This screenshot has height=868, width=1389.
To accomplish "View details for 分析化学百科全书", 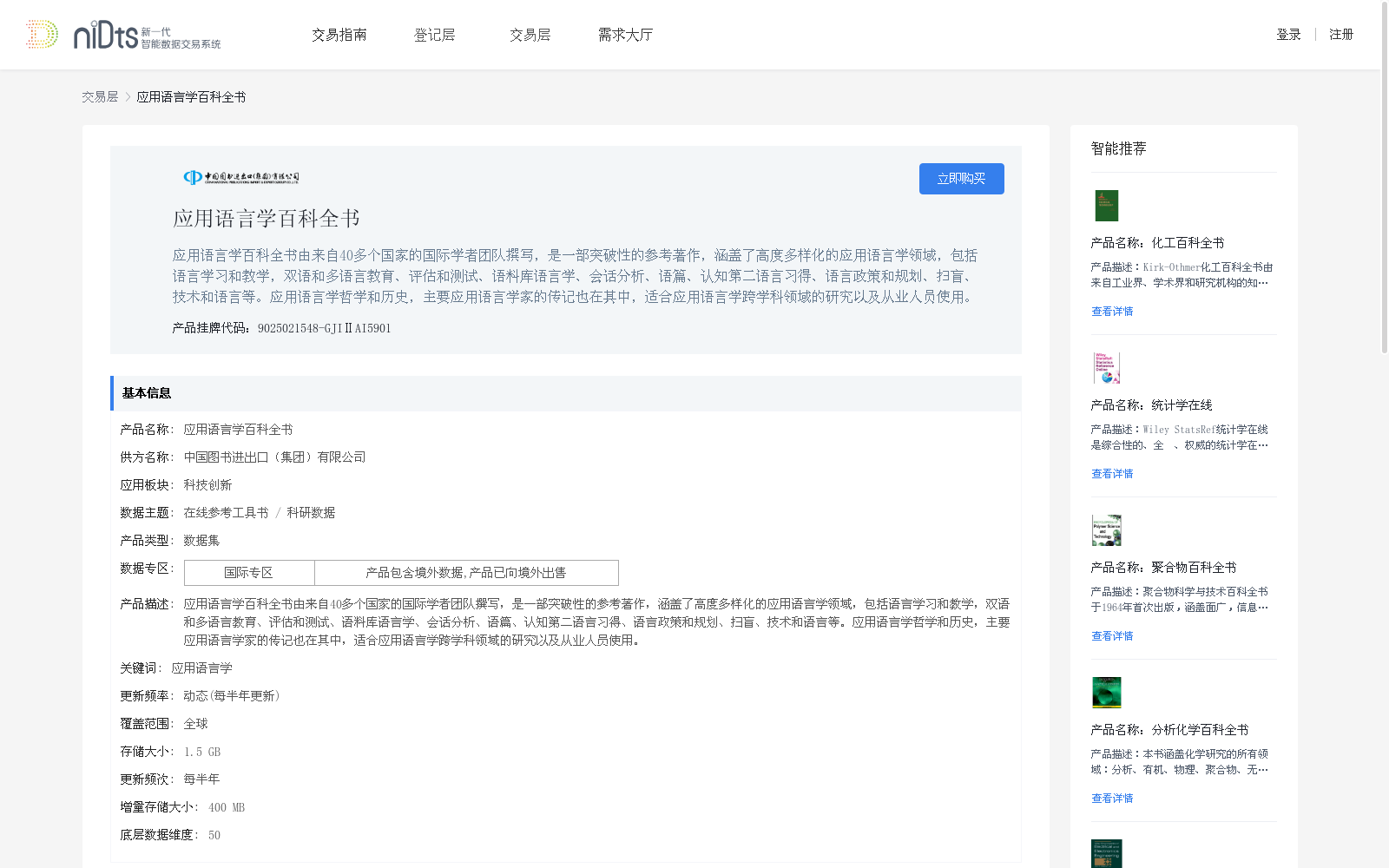I will (x=1112, y=799).
